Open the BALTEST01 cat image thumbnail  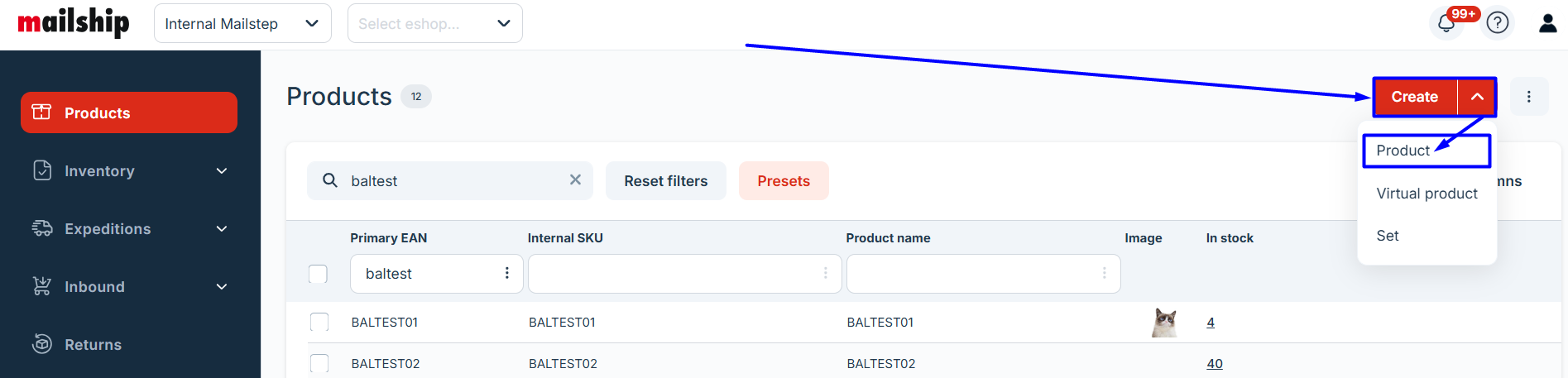1164,322
